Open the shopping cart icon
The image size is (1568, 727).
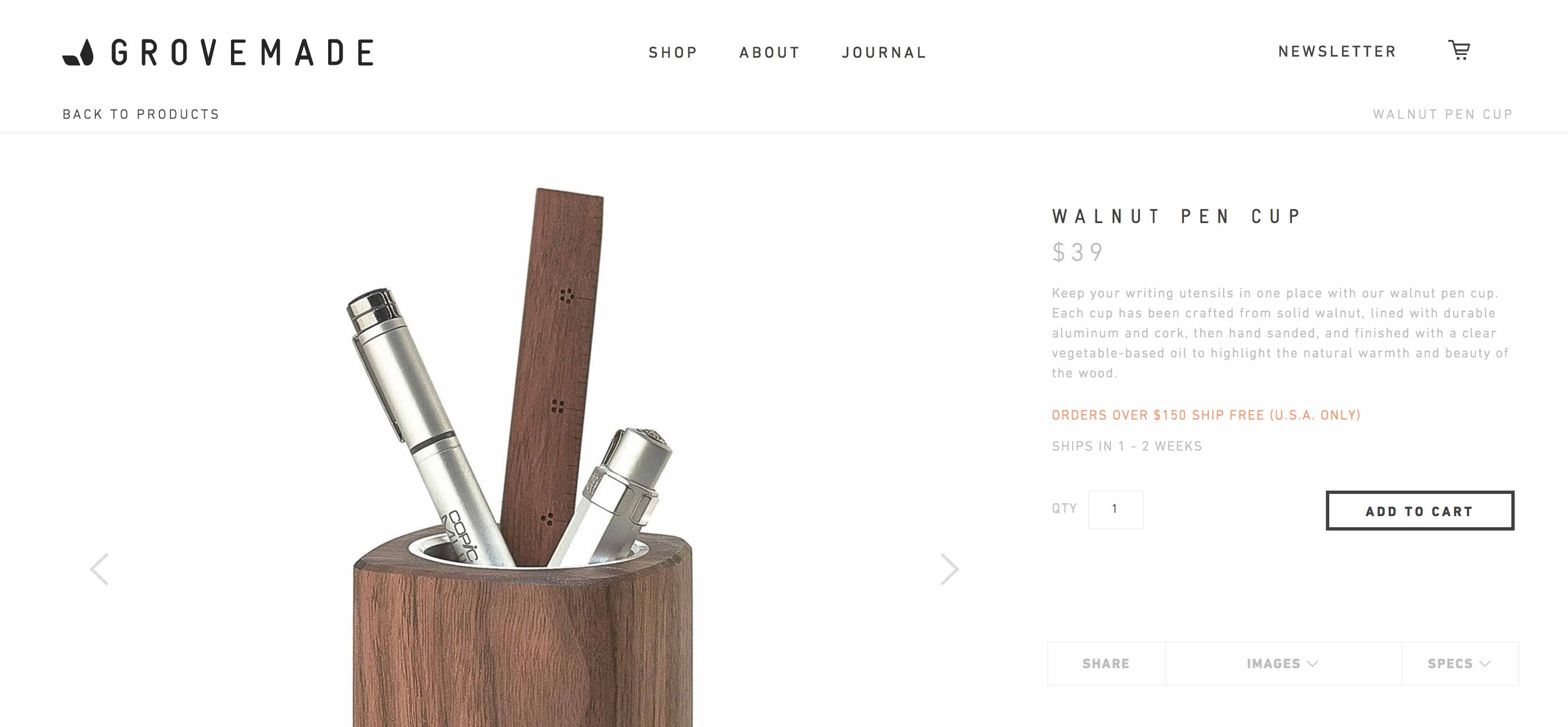pyautogui.click(x=1459, y=51)
